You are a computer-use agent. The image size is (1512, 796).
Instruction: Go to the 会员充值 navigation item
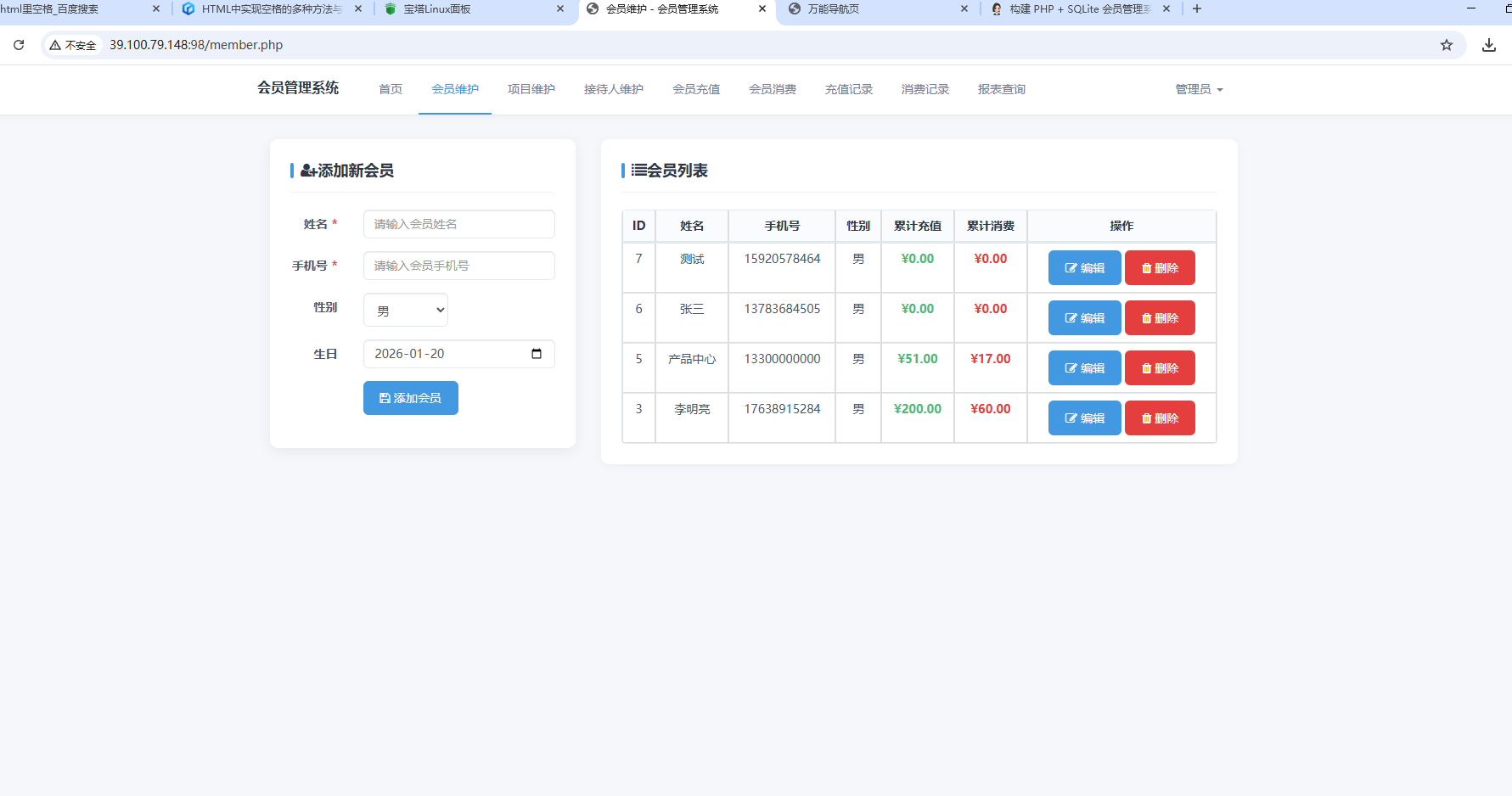click(696, 89)
